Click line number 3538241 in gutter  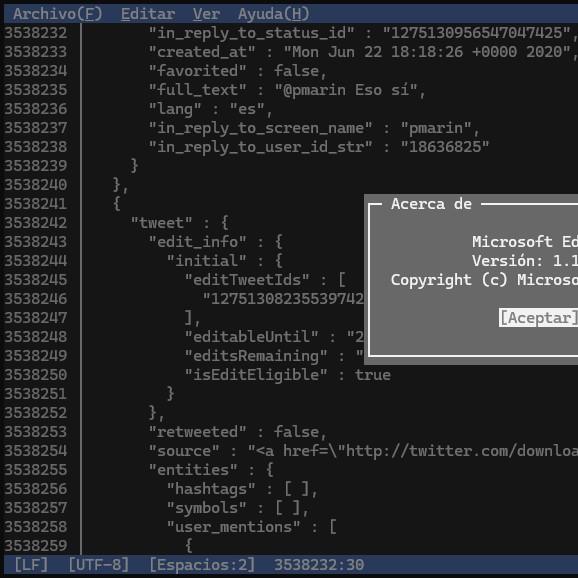[x=36, y=204]
